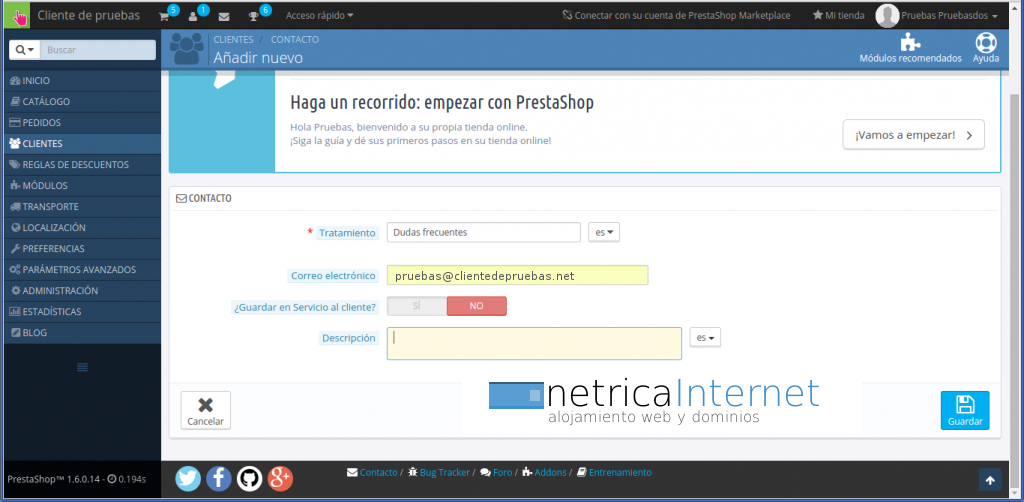Screen dimensions: 1024x502
Task: Open language dropdown next to Descripción
Action: click(x=705, y=338)
